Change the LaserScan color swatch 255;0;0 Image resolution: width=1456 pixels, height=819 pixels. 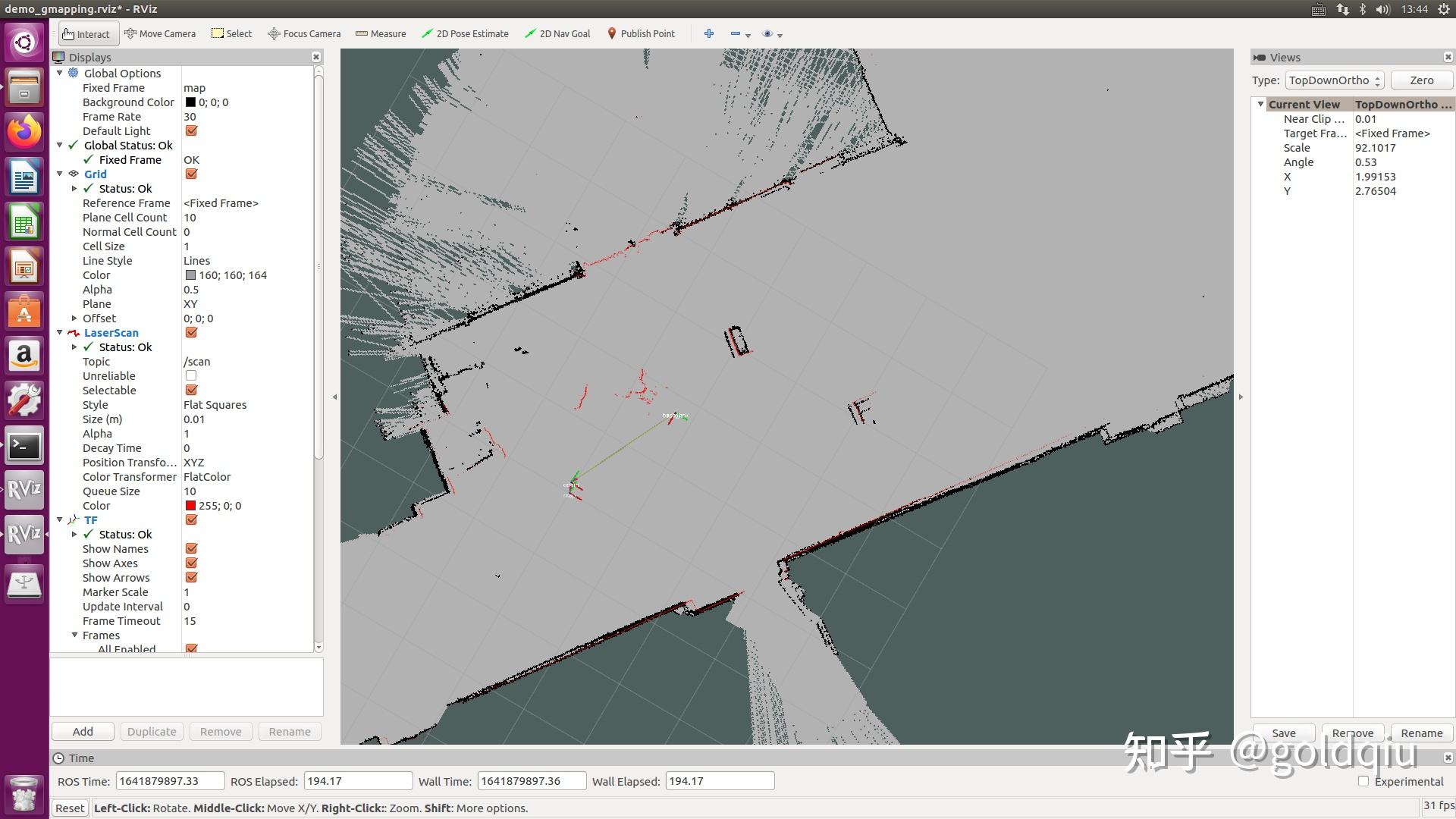pyautogui.click(x=191, y=505)
